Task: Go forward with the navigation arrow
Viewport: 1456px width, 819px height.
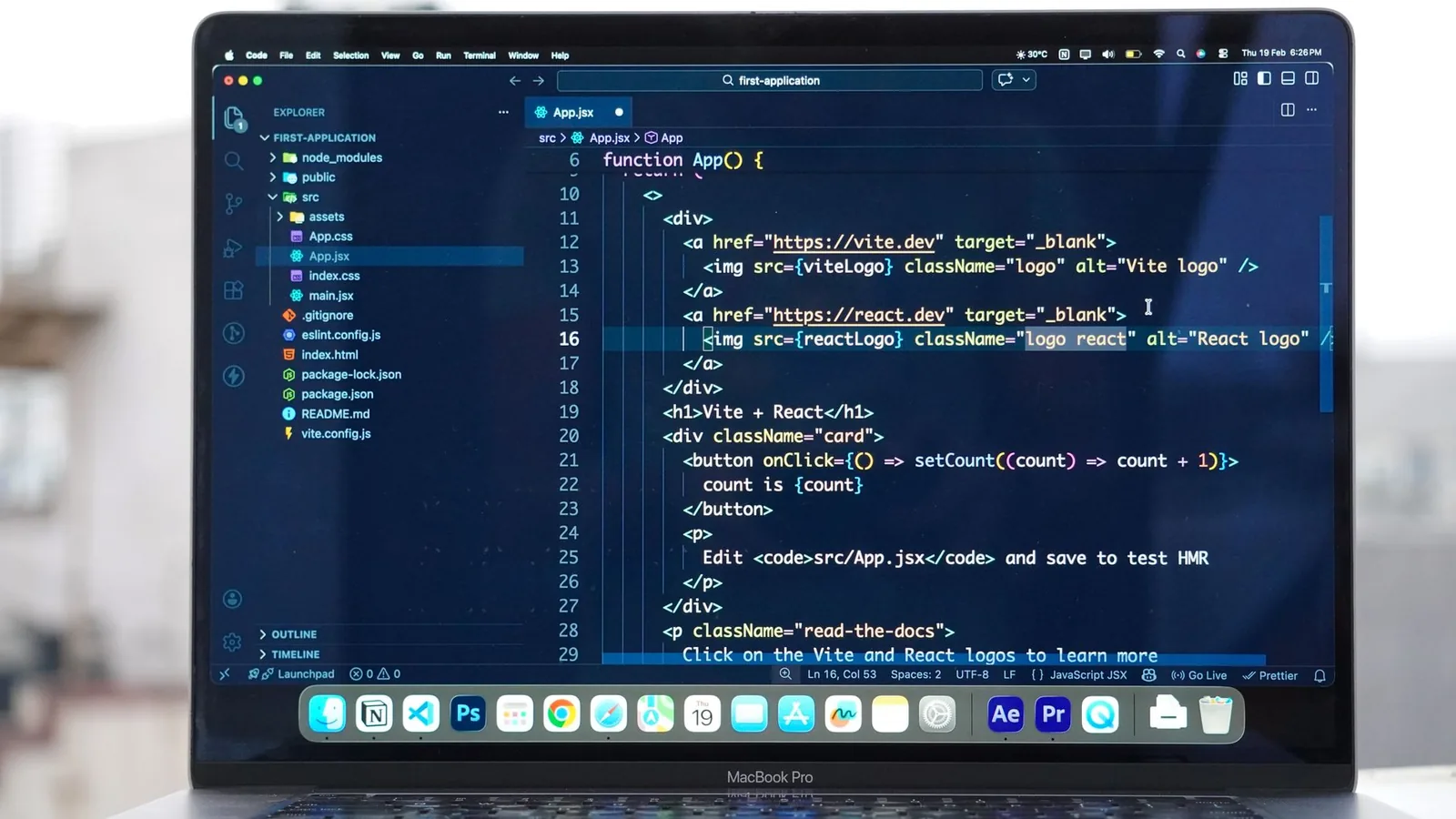Action: pos(539,80)
